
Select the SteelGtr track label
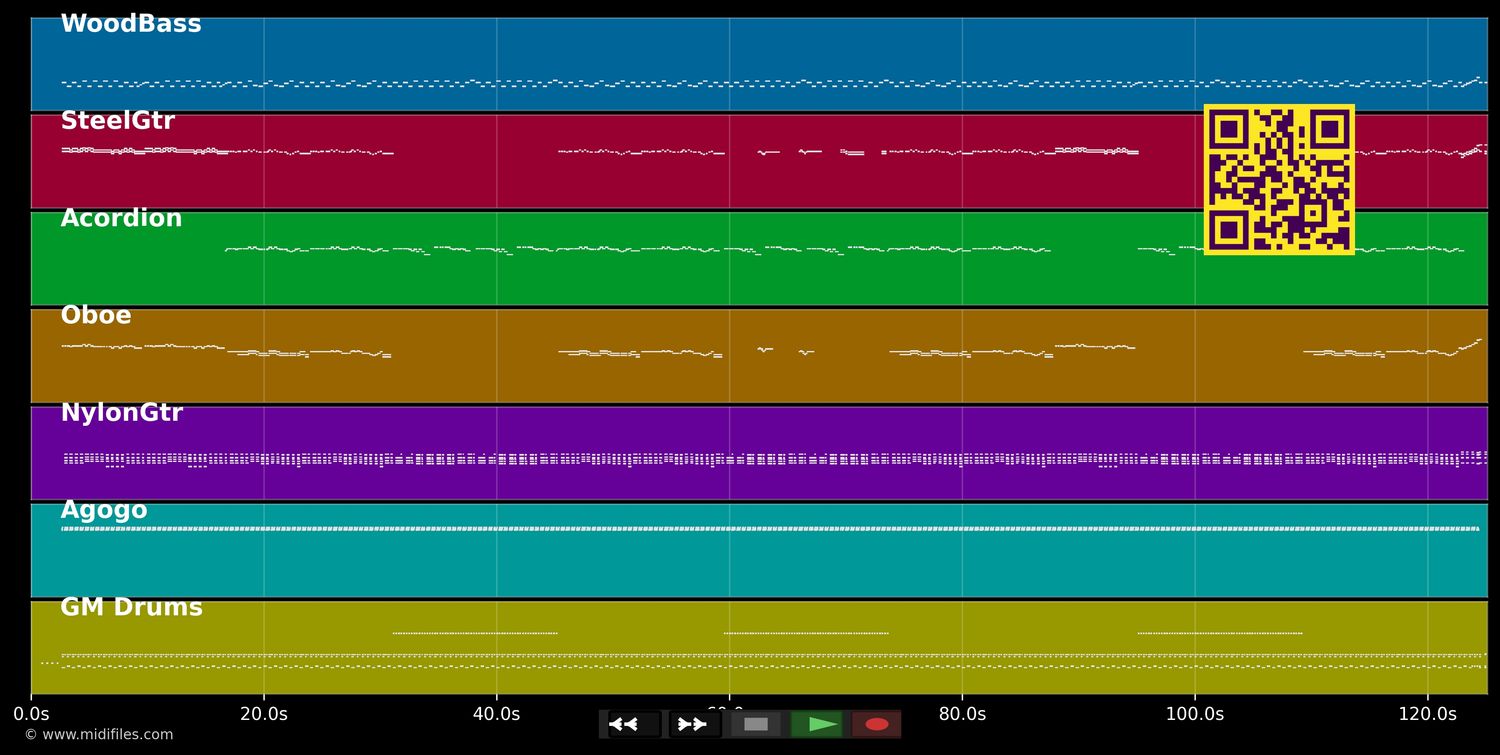(118, 121)
